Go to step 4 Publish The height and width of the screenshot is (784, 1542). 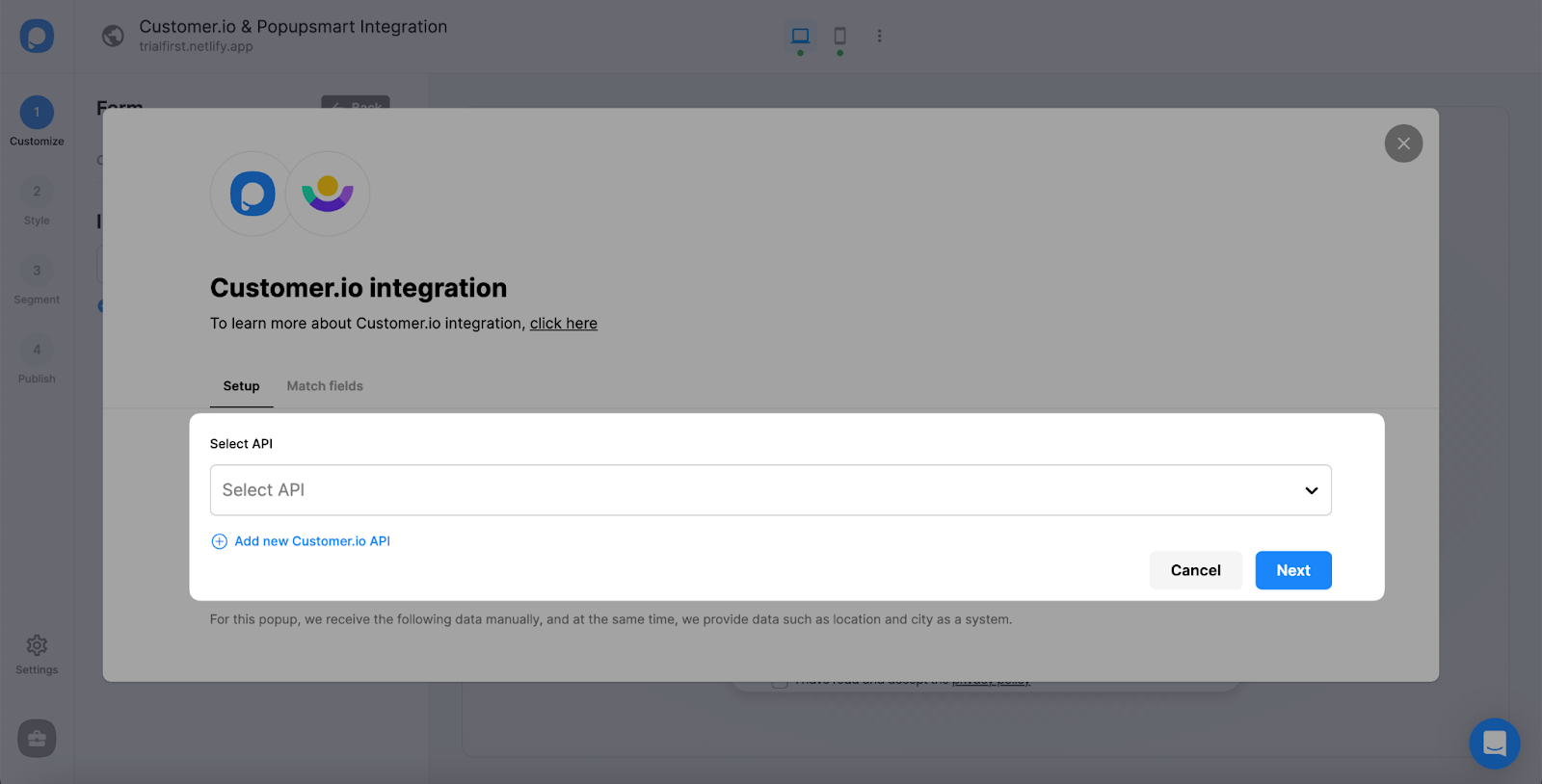tap(37, 358)
